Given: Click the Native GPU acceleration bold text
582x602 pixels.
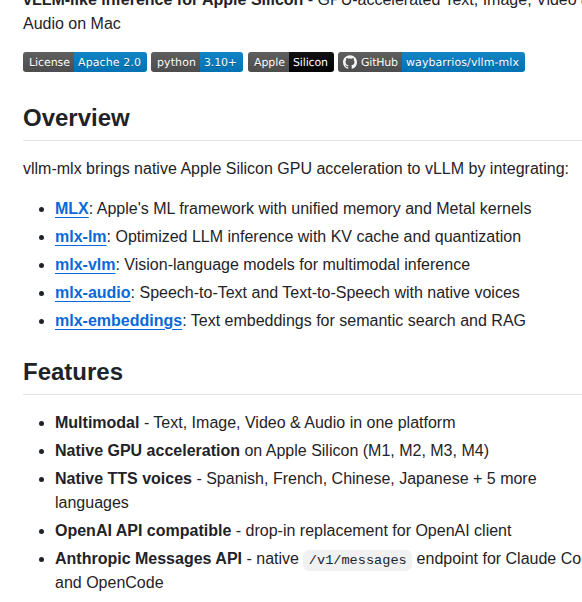Looking at the screenshot, I should (x=147, y=450).
